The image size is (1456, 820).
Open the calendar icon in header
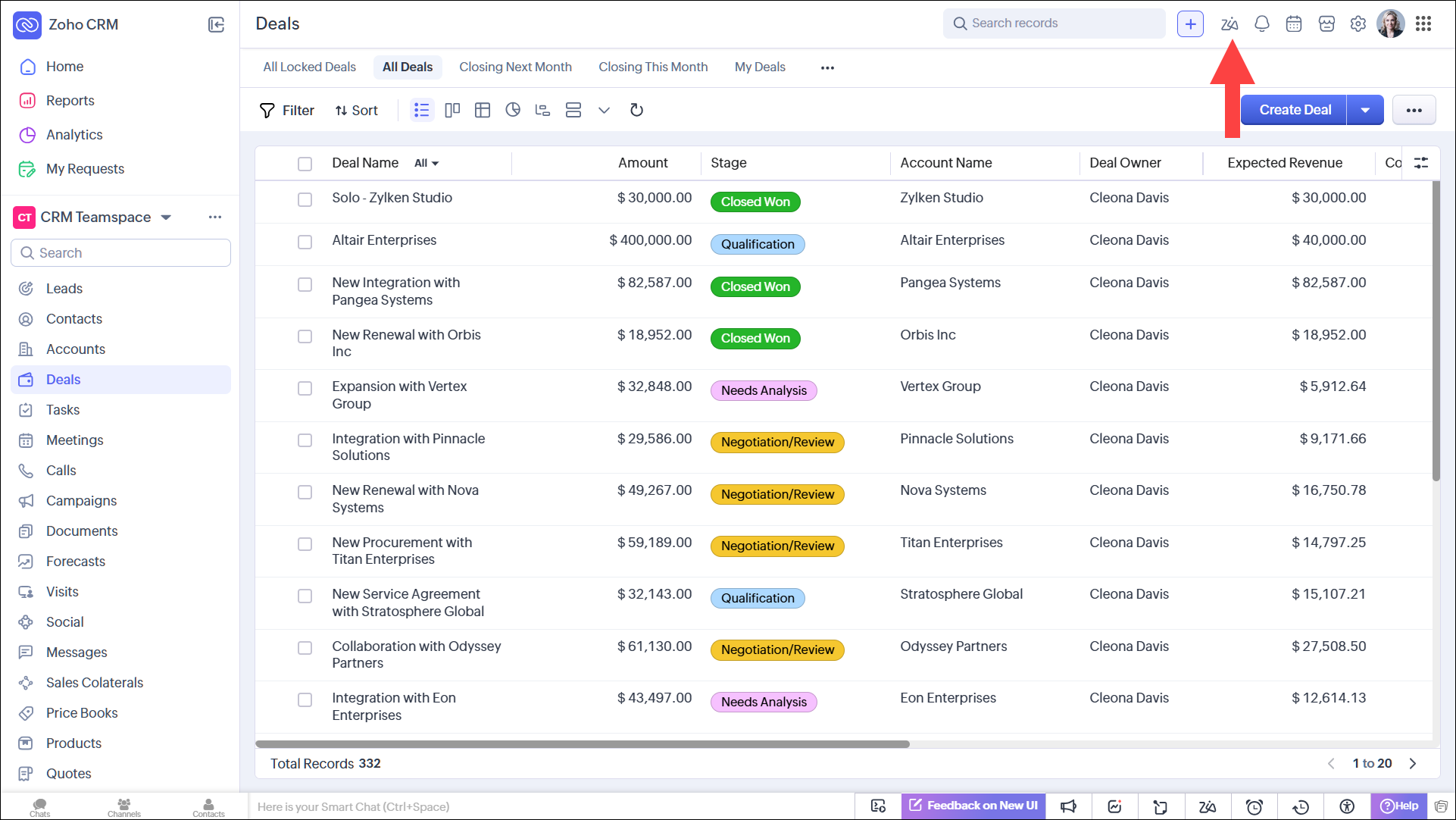coord(1294,23)
